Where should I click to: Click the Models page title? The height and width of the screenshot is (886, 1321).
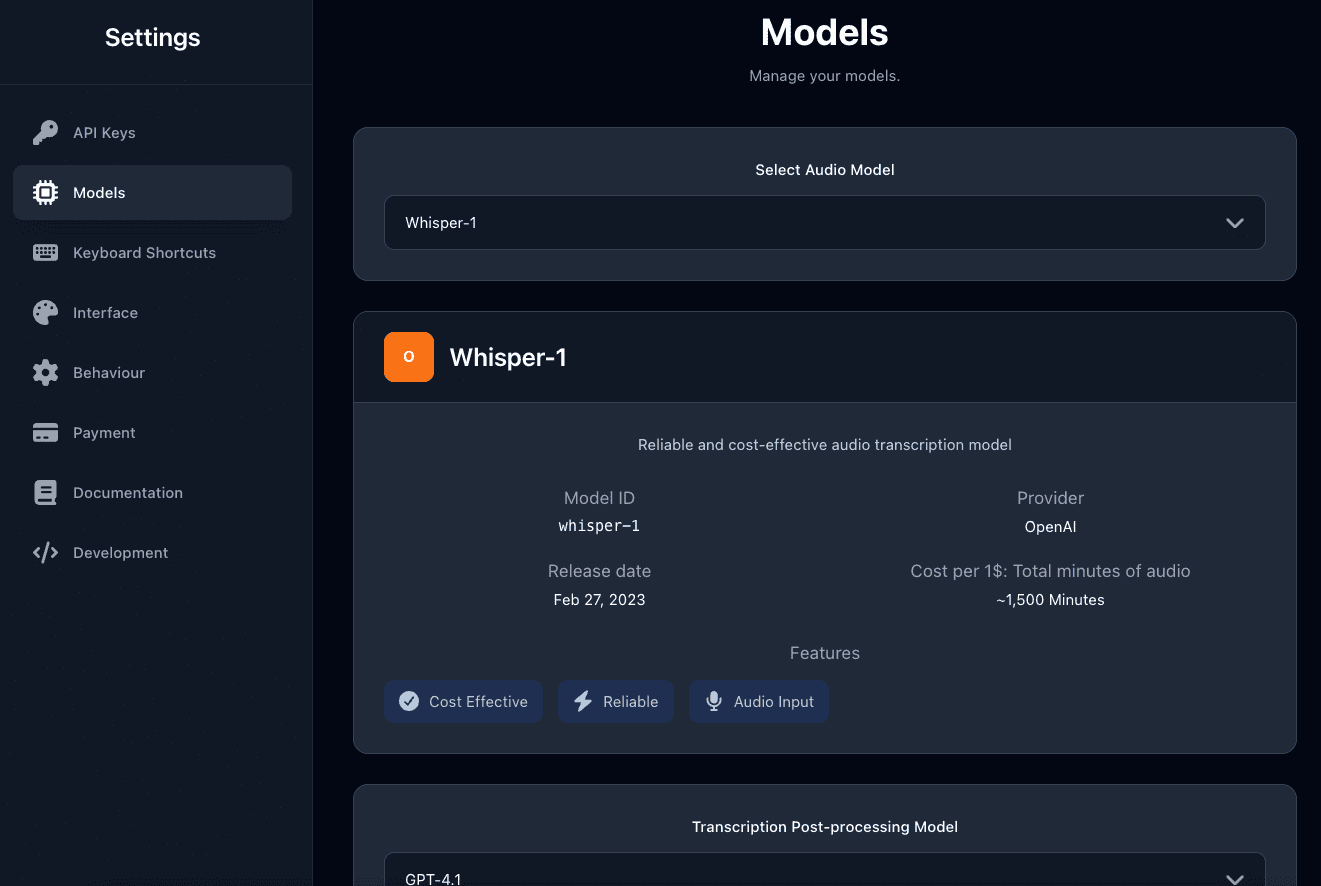825,33
